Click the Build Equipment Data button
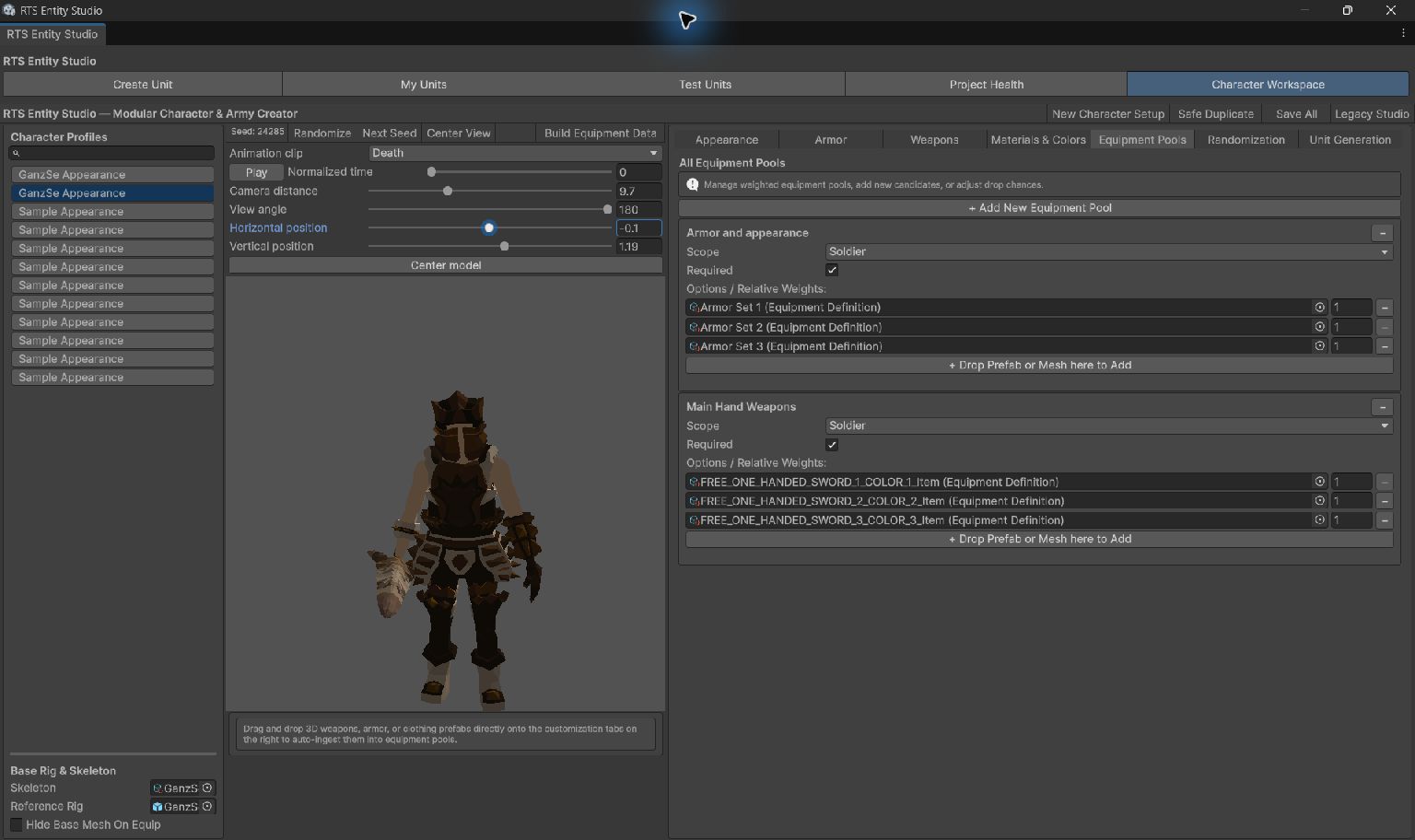 (600, 134)
